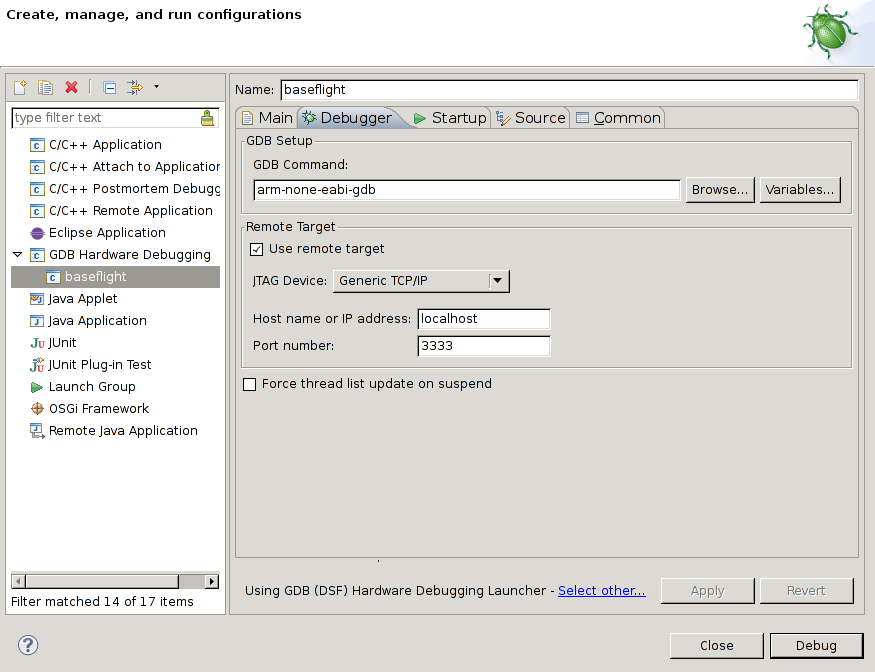Switch to the Debugger tab
The width and height of the screenshot is (875, 672).
point(347,118)
